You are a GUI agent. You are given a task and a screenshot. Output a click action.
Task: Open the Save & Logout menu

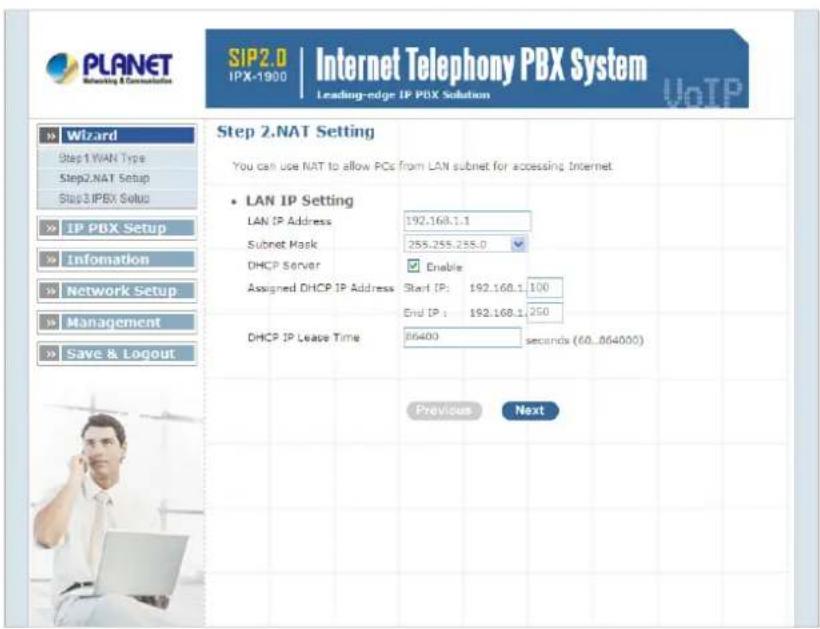coord(128,353)
